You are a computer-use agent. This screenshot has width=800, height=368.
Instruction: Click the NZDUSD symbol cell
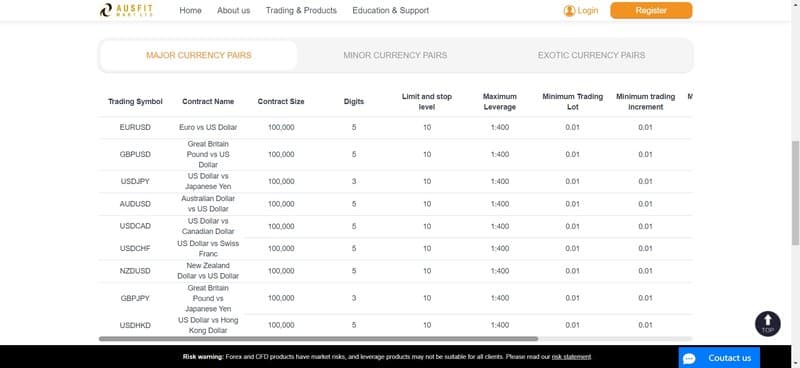coord(135,271)
